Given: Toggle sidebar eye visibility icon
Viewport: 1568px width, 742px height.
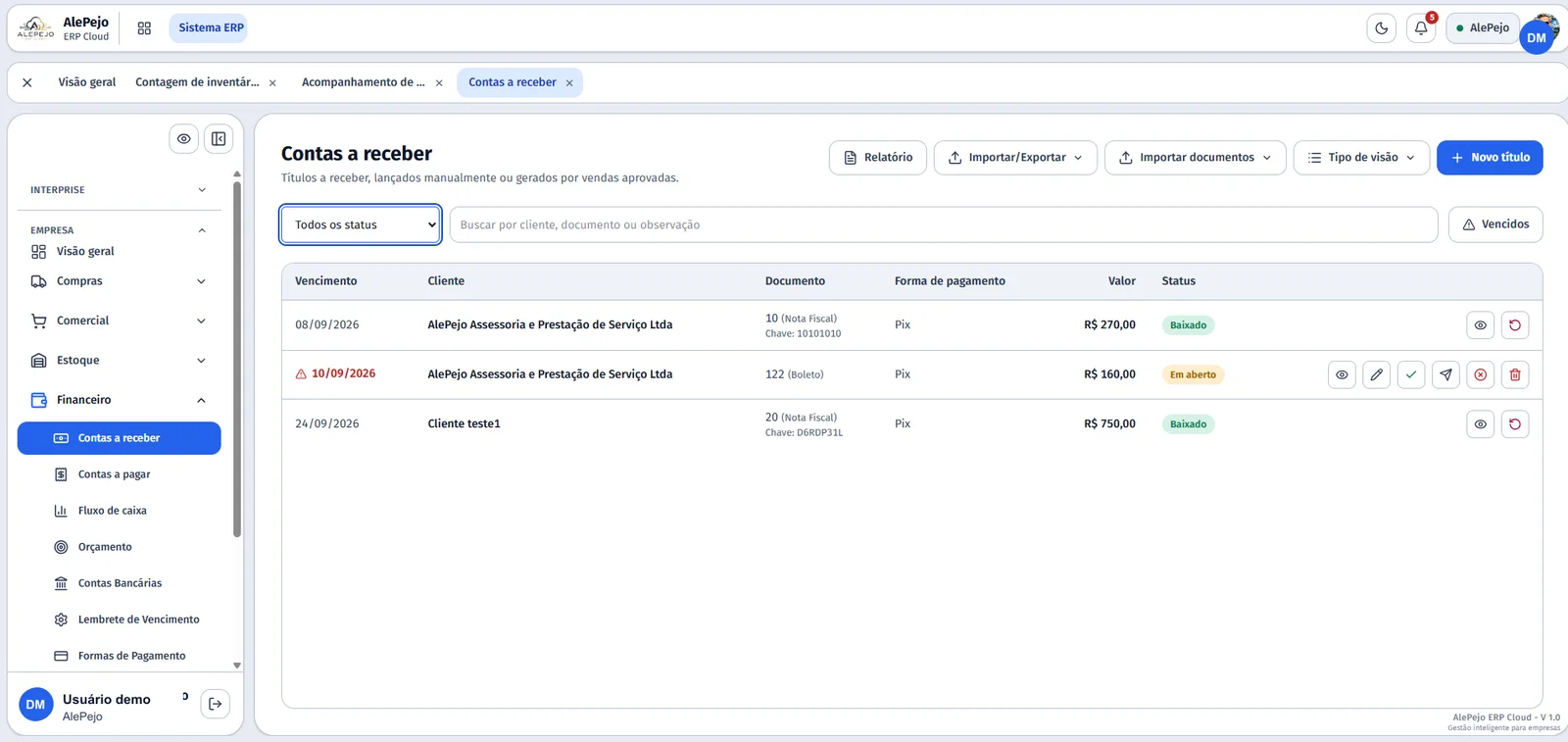Looking at the screenshot, I should 183,139.
